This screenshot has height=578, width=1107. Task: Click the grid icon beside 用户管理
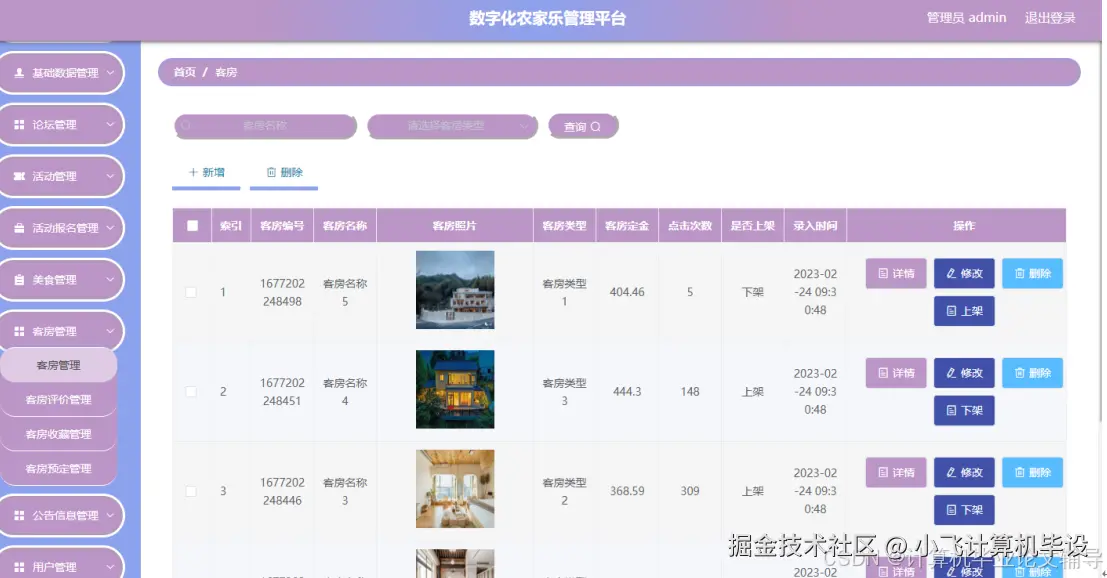click(19, 567)
